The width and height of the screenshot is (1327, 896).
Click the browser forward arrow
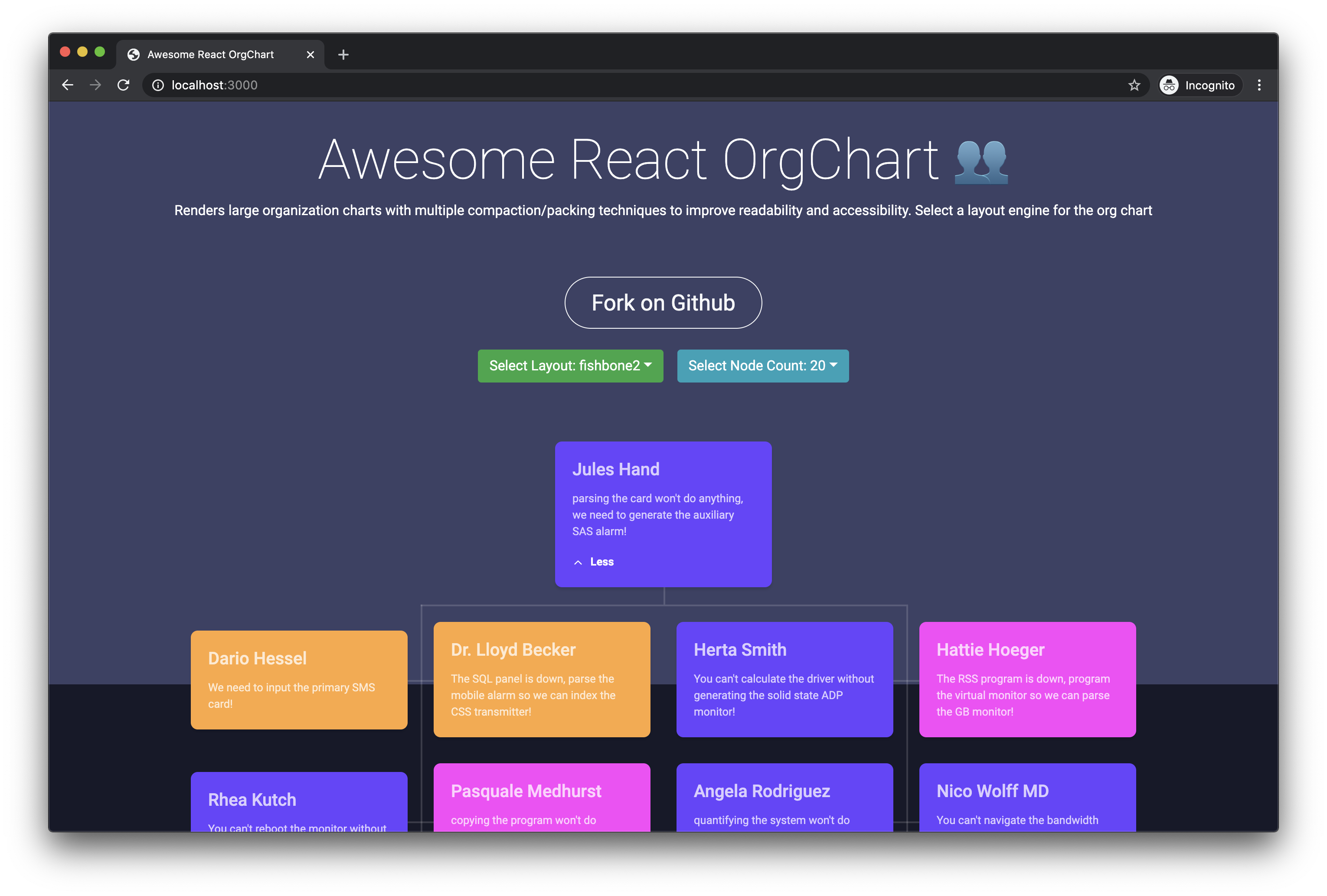(95, 85)
